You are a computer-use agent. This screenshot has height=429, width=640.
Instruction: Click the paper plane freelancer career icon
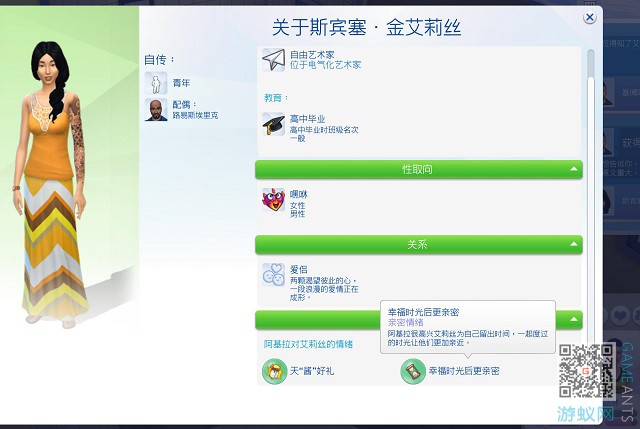click(x=273, y=60)
